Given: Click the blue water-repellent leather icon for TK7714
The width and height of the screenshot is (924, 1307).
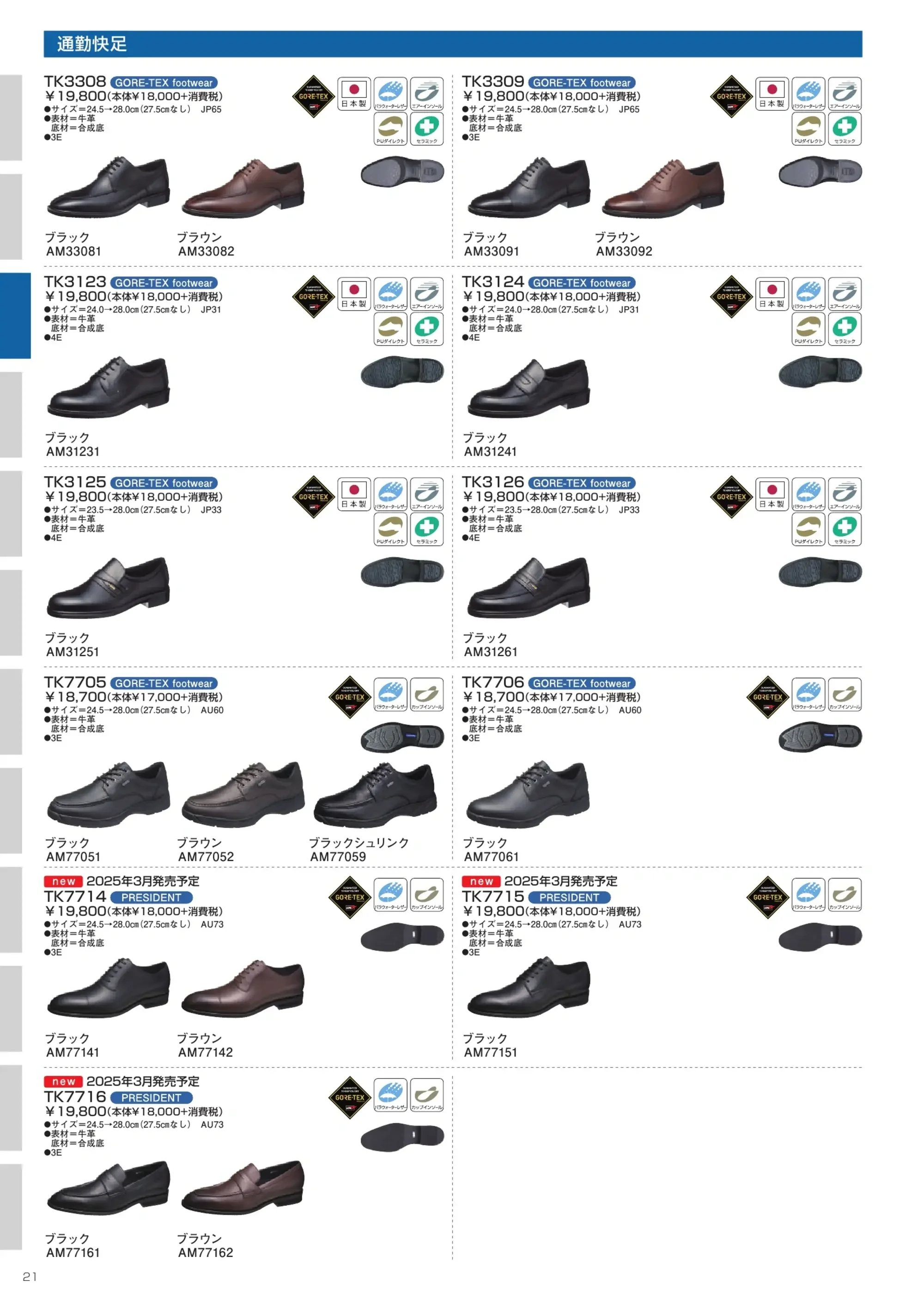Looking at the screenshot, I should (390, 895).
